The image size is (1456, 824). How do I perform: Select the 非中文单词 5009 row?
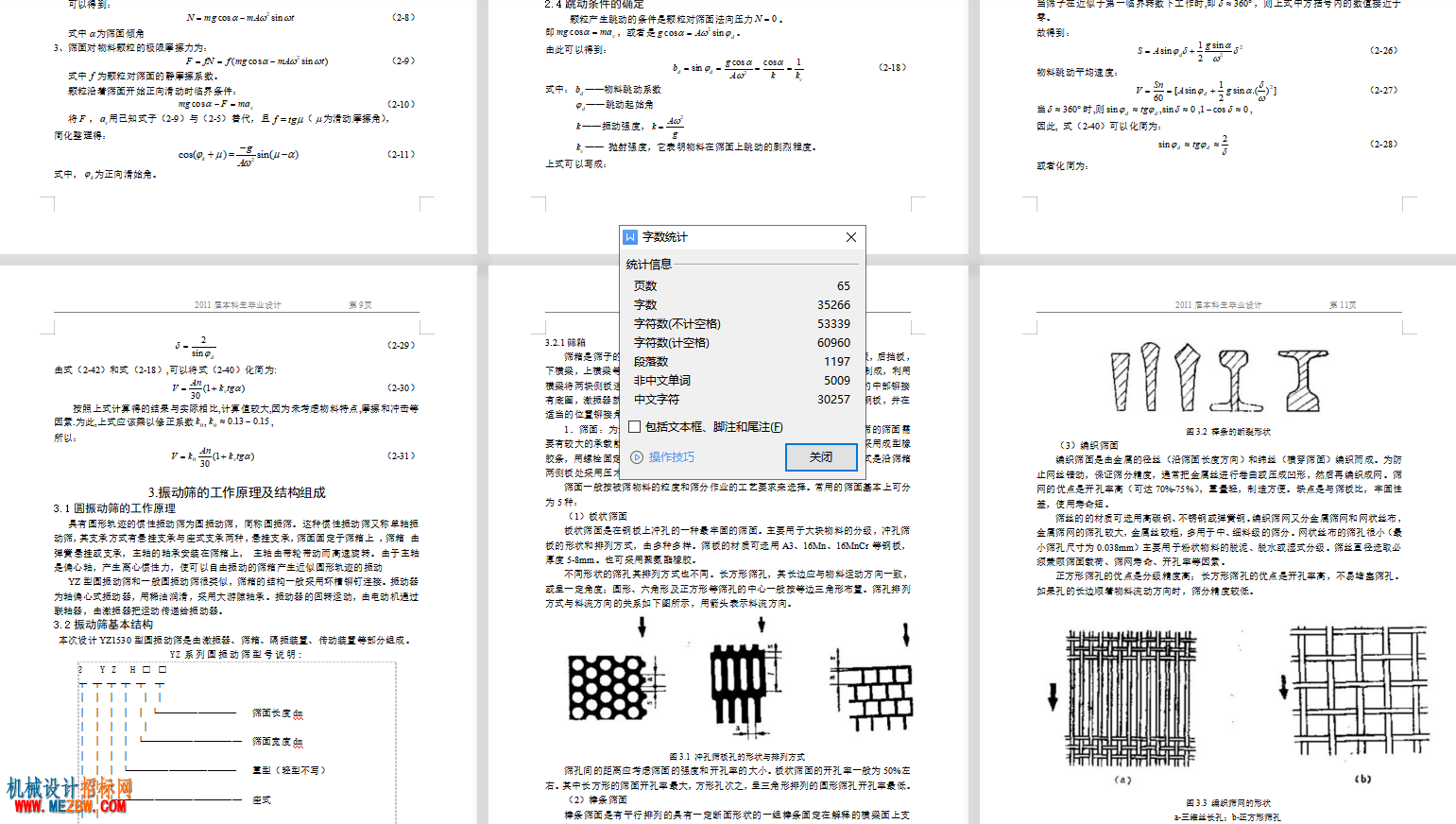[x=742, y=380]
